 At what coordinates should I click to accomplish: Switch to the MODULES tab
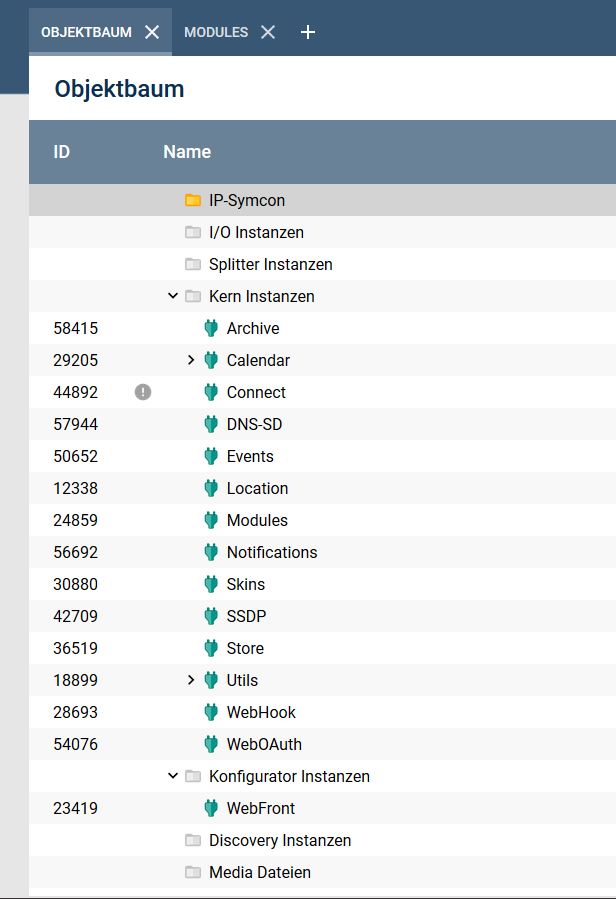216,32
